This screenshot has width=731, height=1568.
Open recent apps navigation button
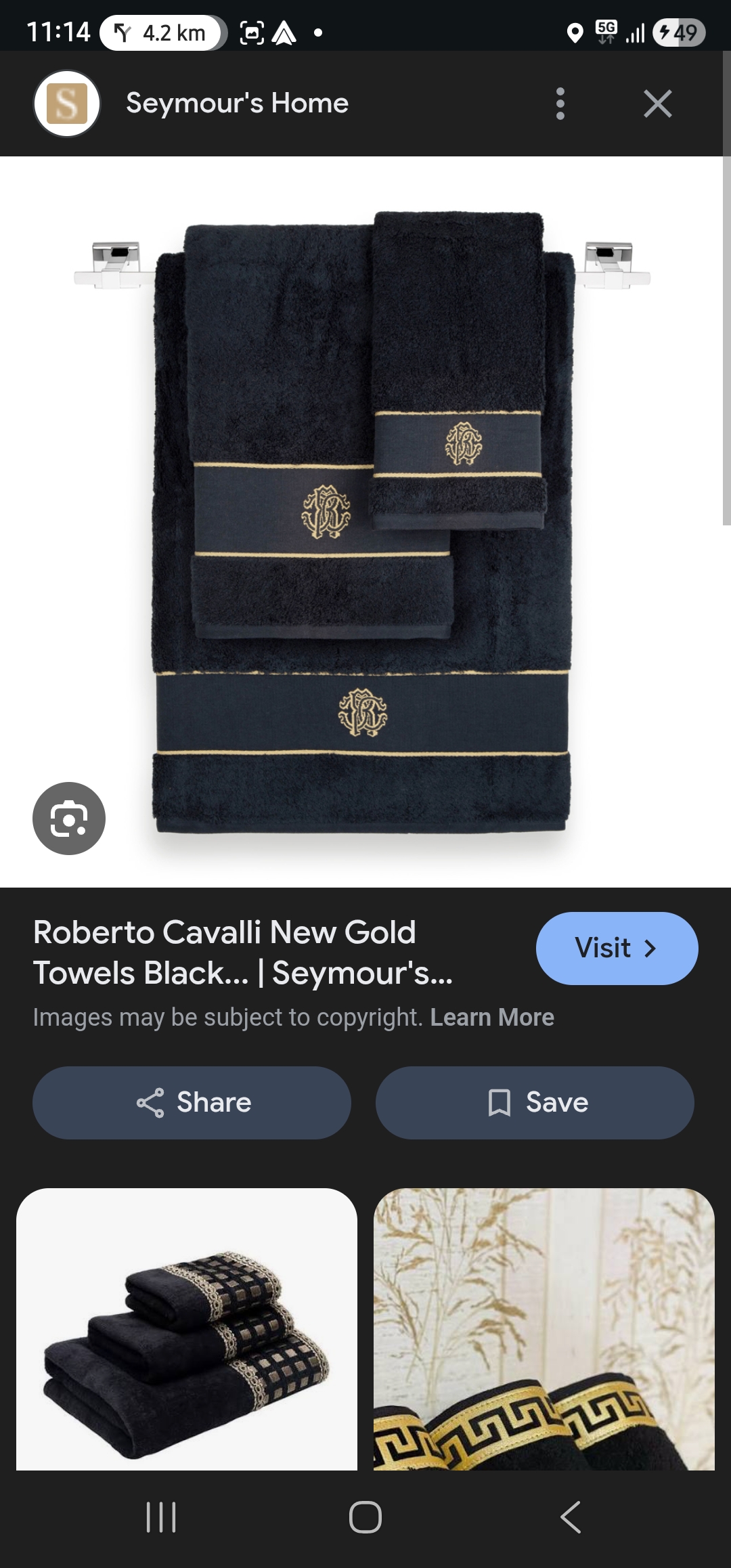click(x=161, y=1517)
